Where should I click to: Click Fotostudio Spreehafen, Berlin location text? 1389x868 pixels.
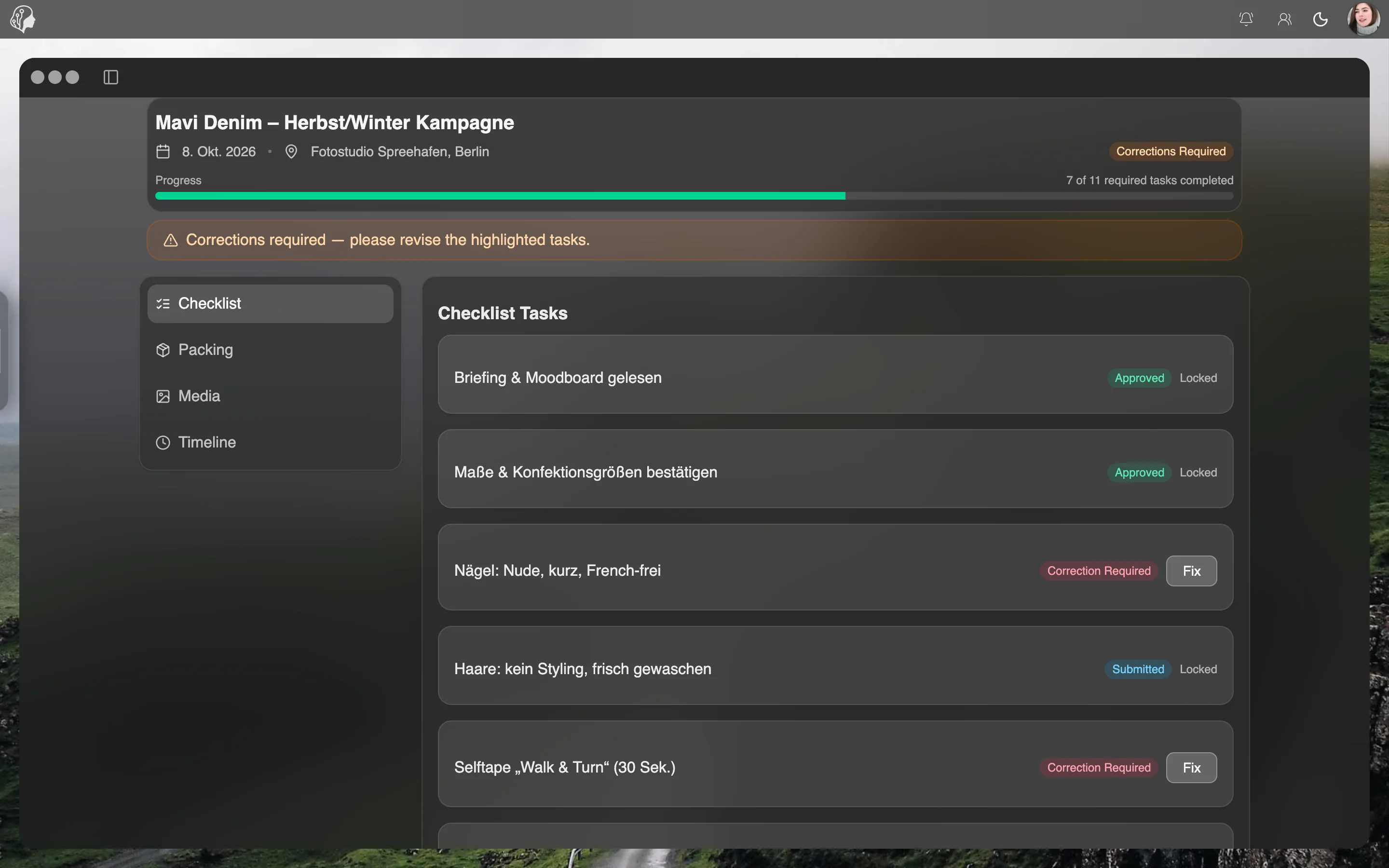pos(400,151)
